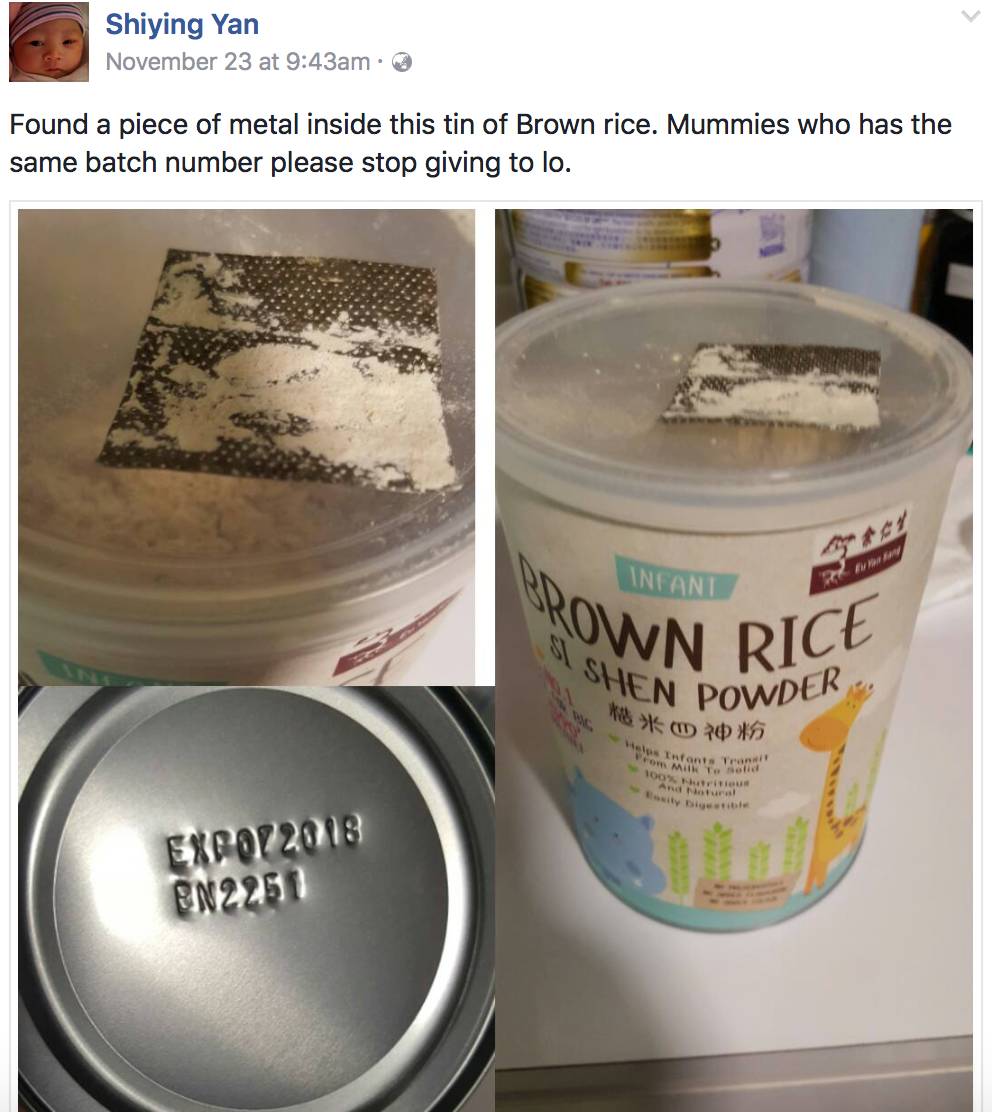Open the post options chevron menu
The height and width of the screenshot is (1112, 992).
(970, 16)
